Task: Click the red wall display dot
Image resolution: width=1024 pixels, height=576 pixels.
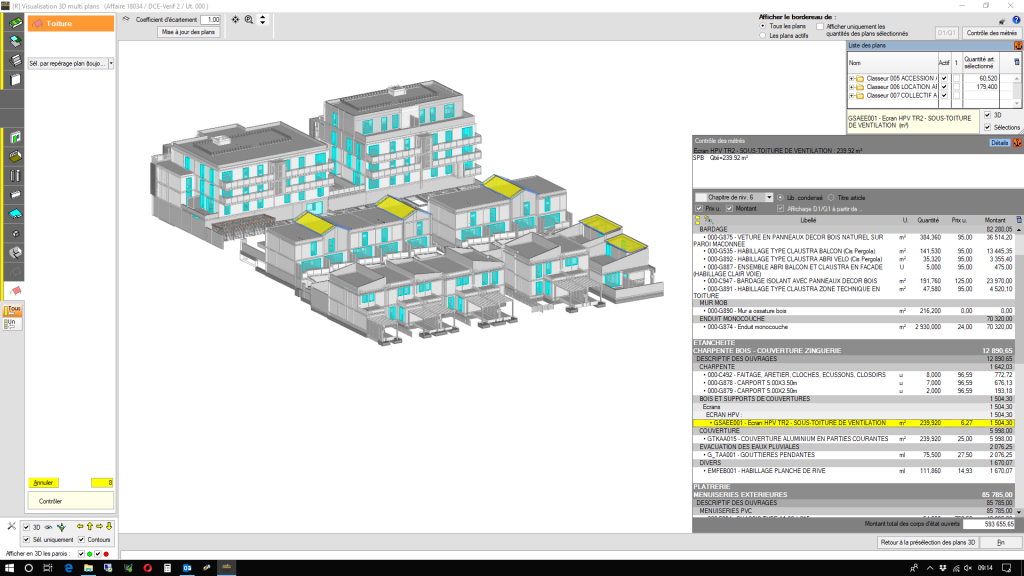Action: point(106,554)
